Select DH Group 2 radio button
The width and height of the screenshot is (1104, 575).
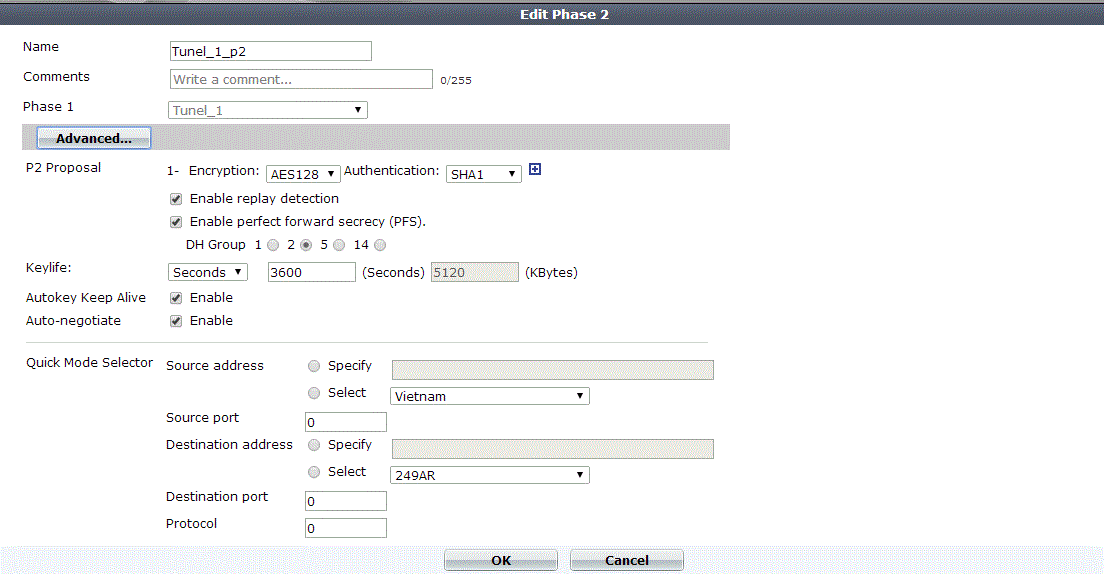point(306,245)
